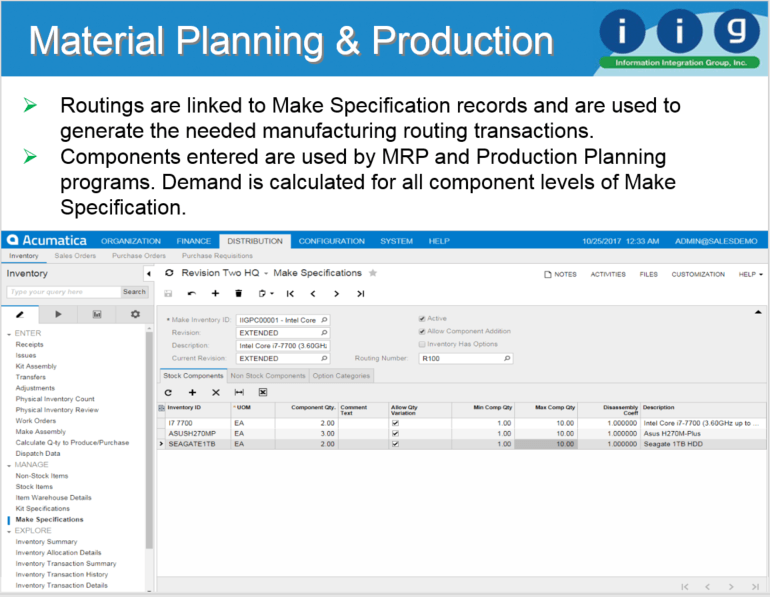This screenshot has width=770, height=597.
Task: Open the Sales Orders module tab
Action: (x=75, y=256)
